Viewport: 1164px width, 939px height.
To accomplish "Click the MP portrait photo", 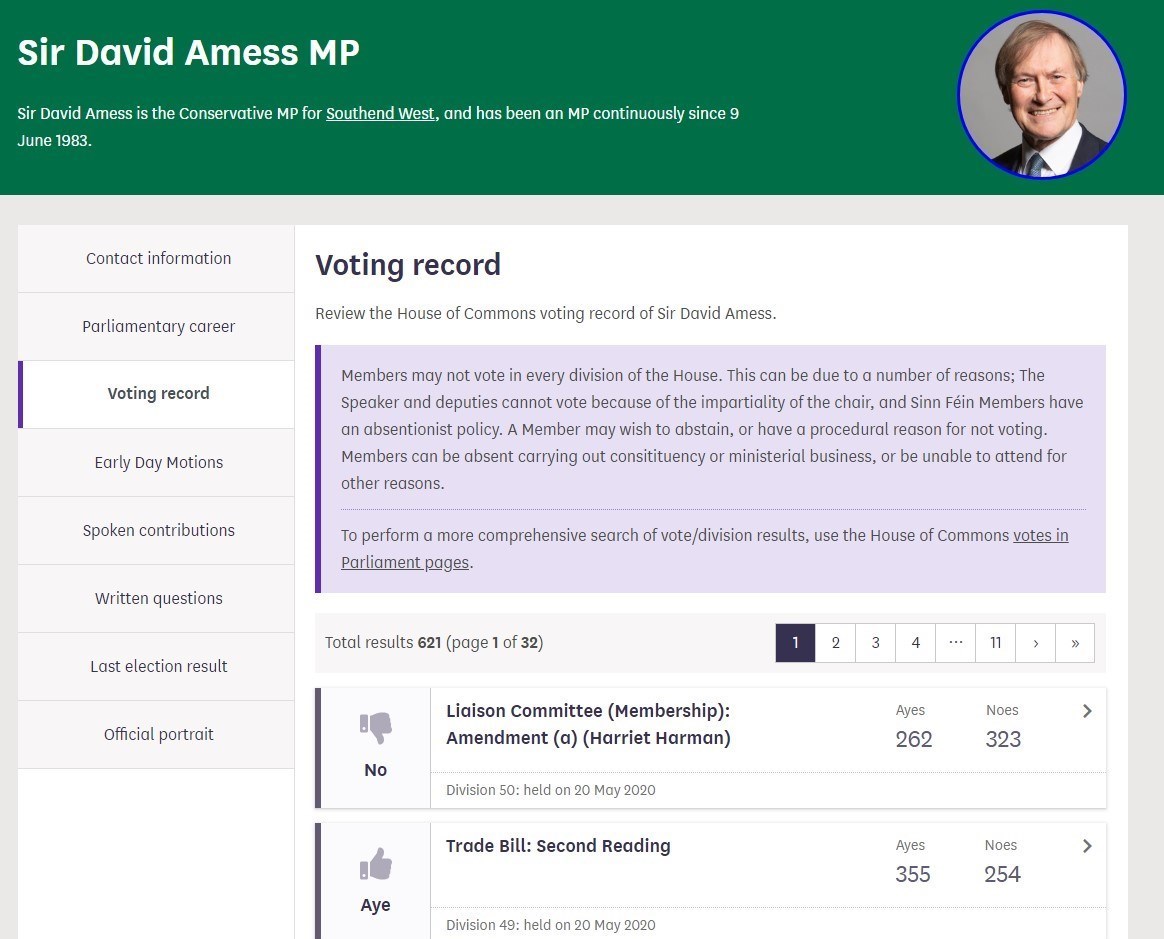I will tap(1042, 96).
